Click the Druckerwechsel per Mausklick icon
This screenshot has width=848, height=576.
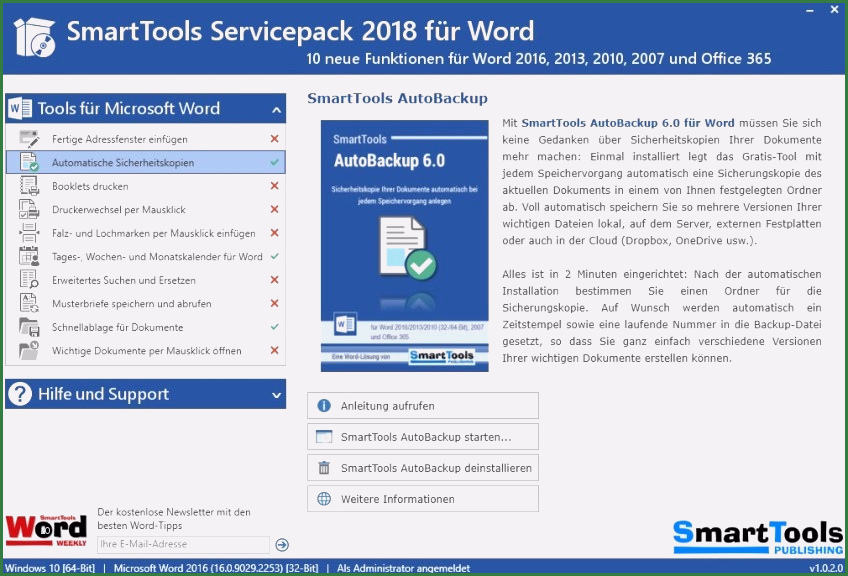[x=29, y=209]
